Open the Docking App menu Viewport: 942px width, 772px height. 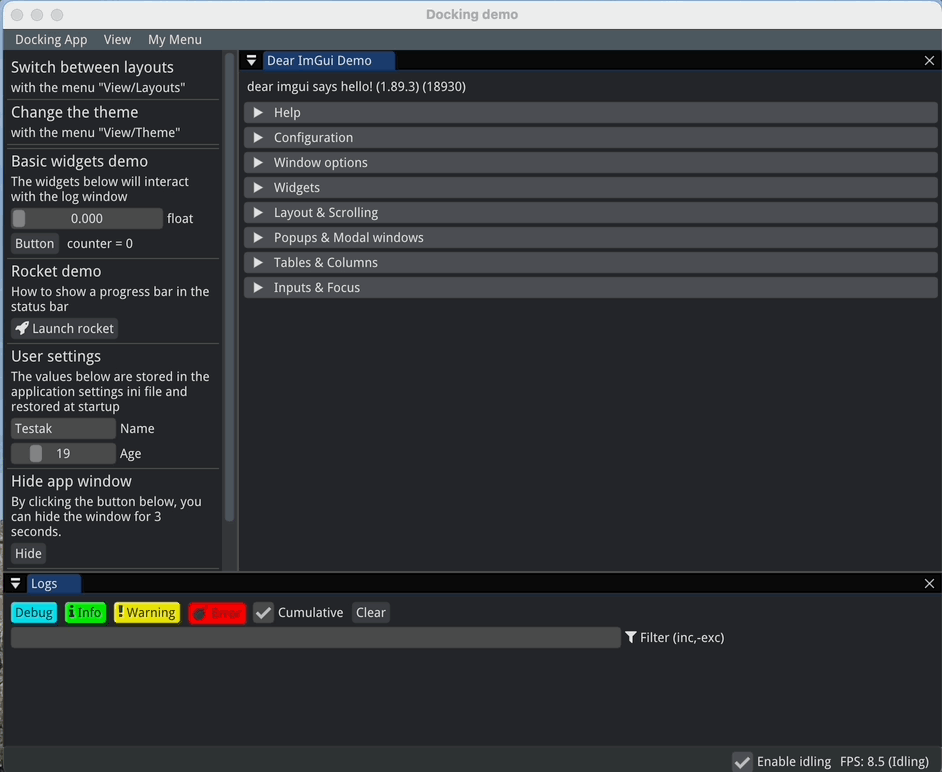pos(51,40)
